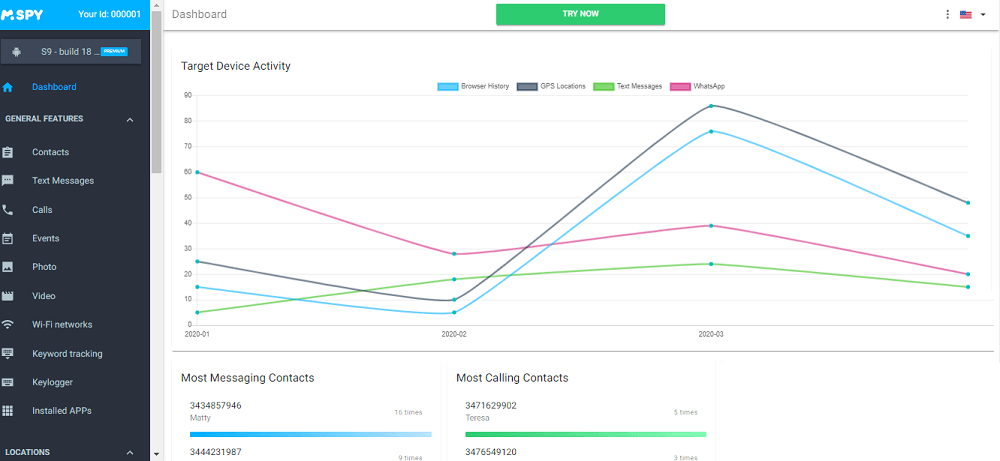Open the language flag dropdown

pyautogui.click(x=972, y=15)
